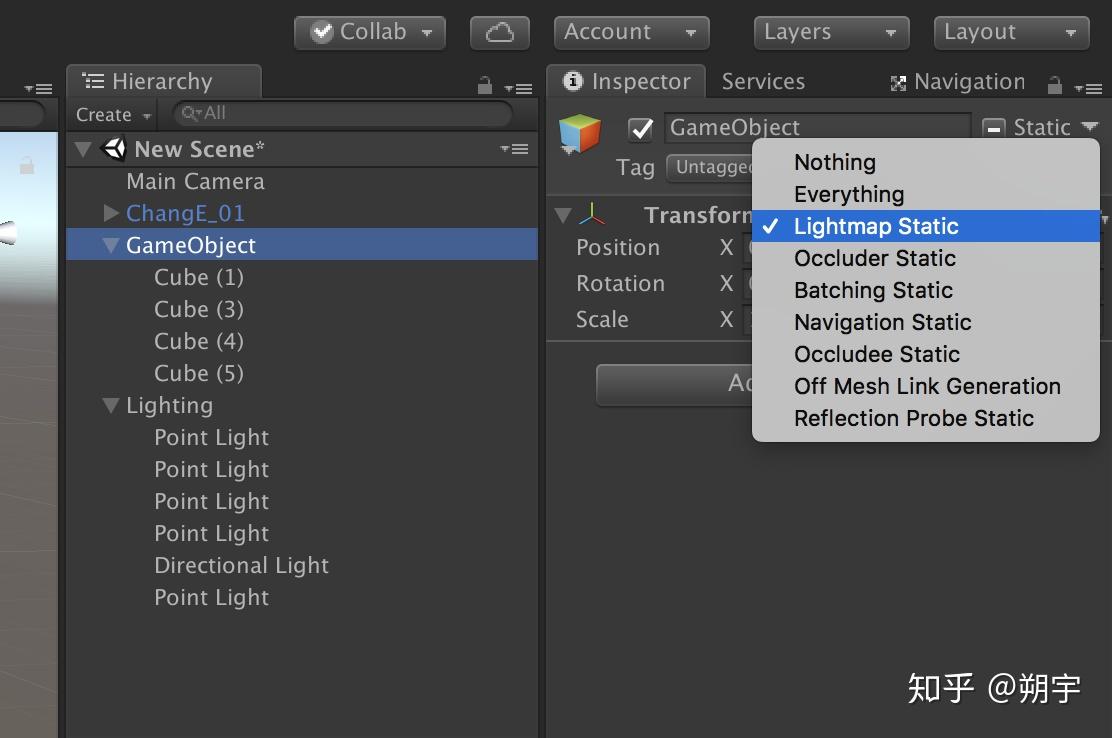The image size is (1112, 738).
Task: Open the Layers dropdown
Action: tap(831, 33)
